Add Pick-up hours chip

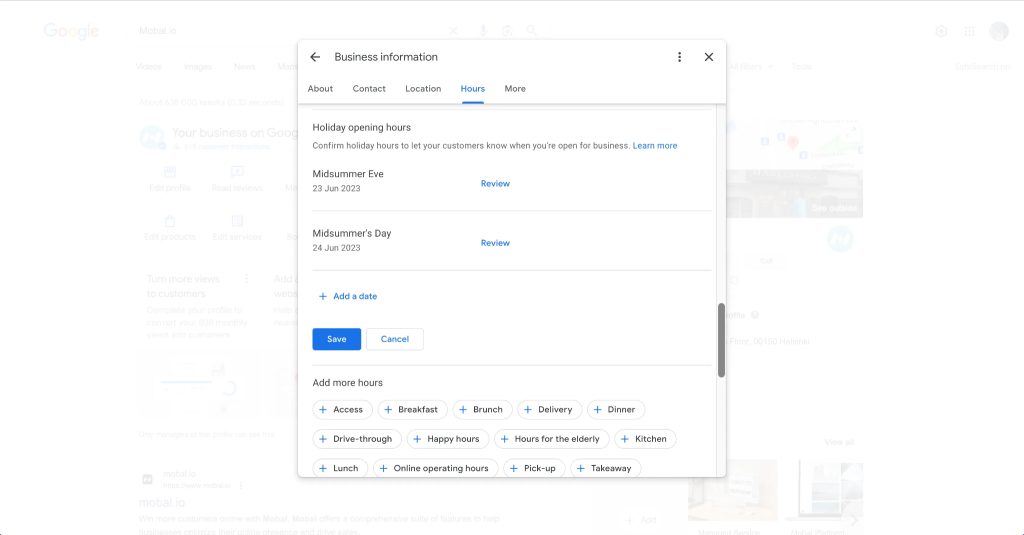pos(536,468)
